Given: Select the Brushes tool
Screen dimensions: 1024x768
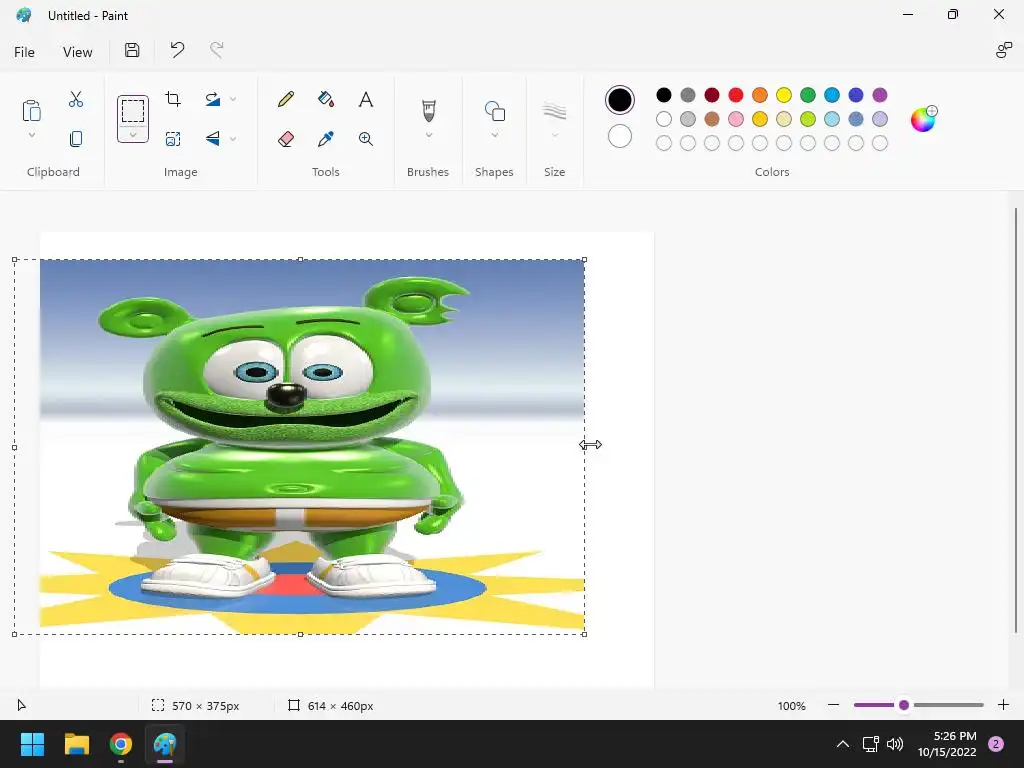Looking at the screenshot, I should coord(428,110).
